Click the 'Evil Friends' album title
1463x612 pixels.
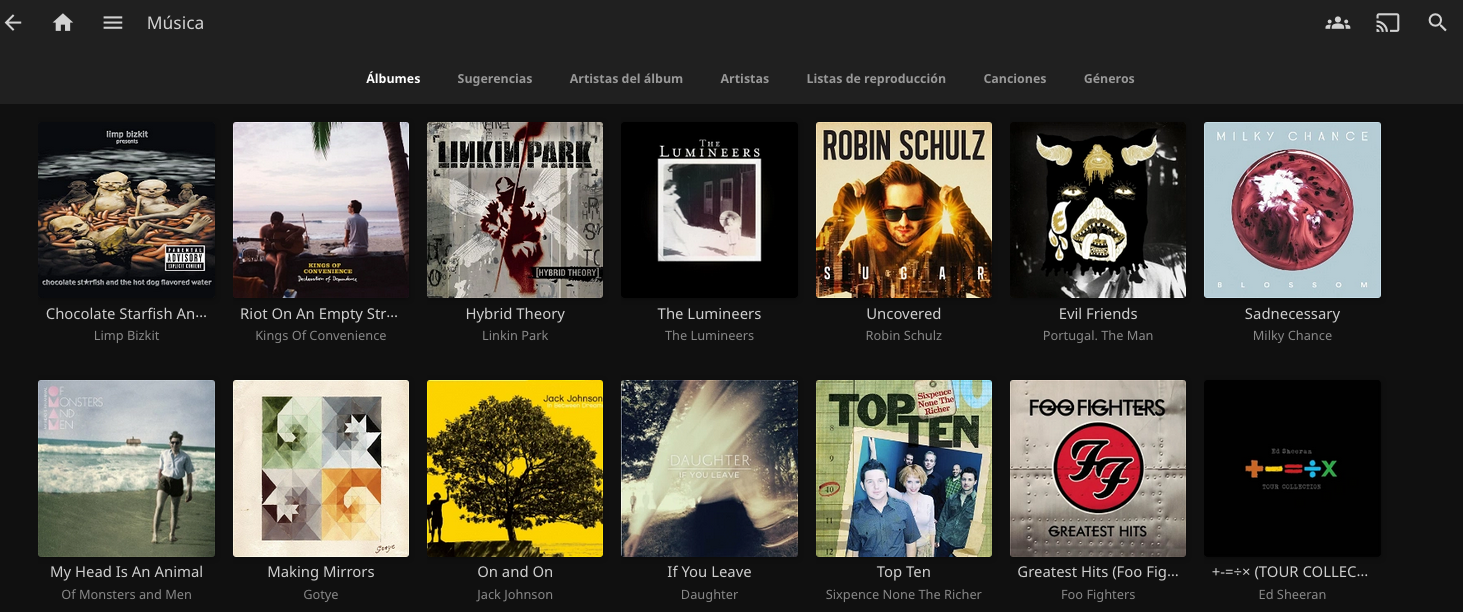pyautogui.click(x=1098, y=314)
